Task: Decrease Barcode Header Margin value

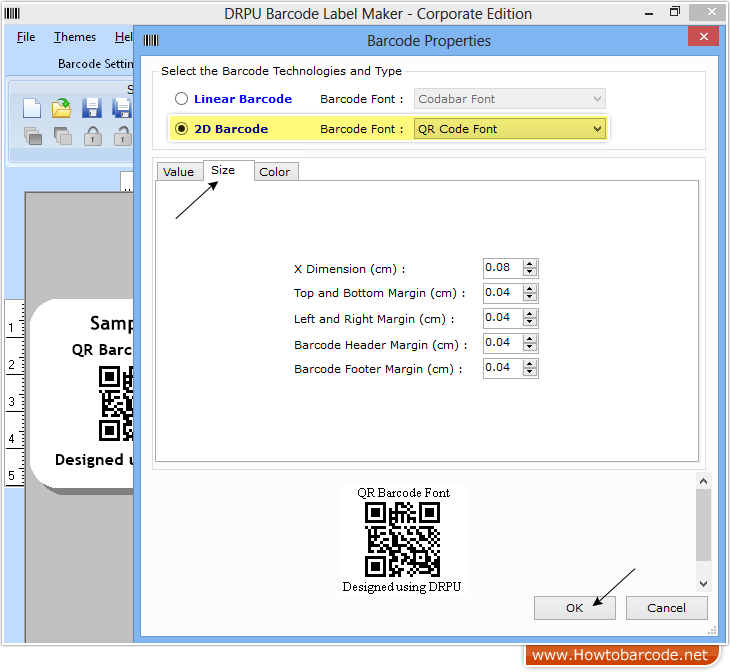Action: [x=530, y=347]
